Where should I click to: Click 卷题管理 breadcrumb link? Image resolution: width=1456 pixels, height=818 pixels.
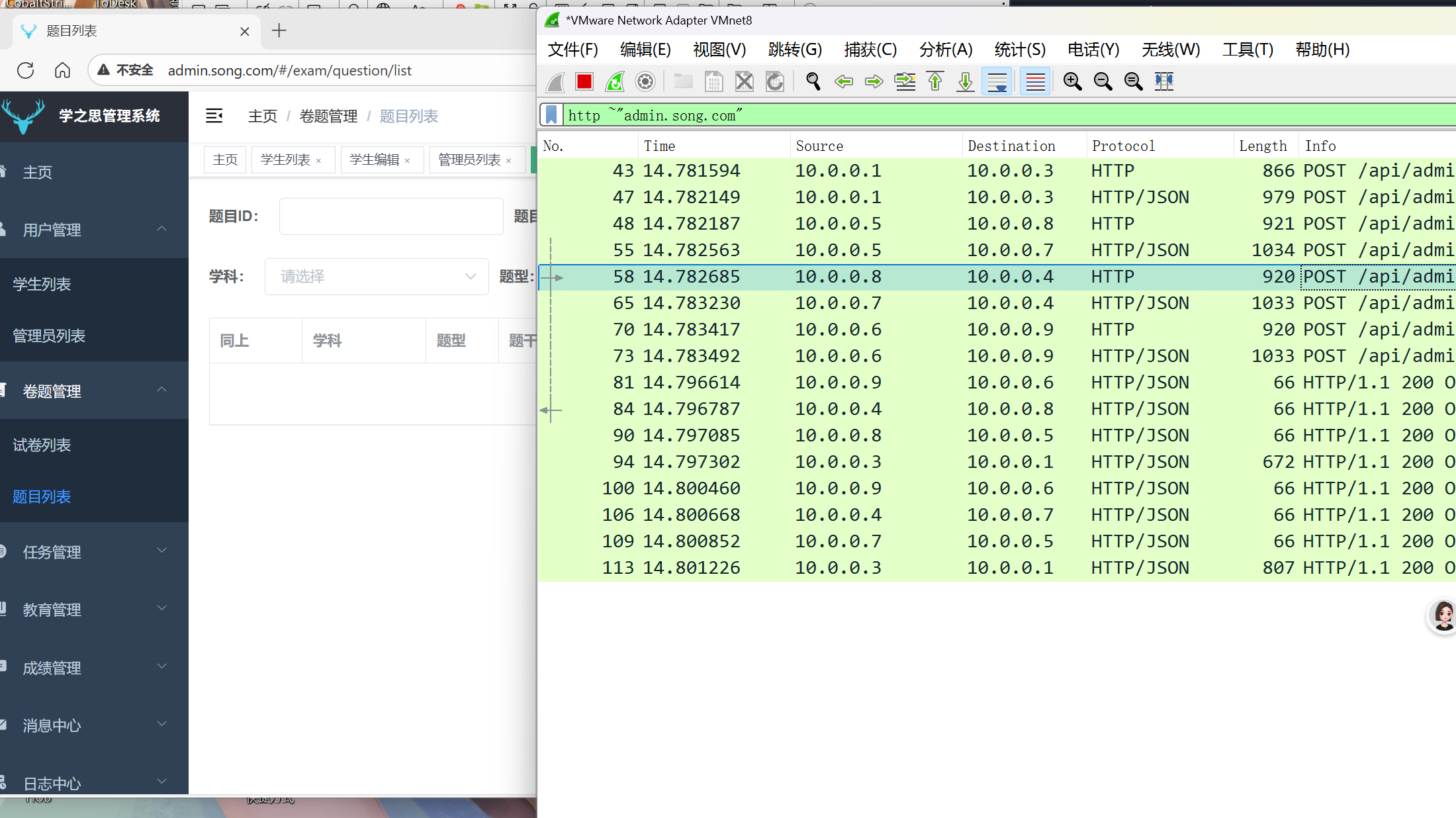(328, 116)
